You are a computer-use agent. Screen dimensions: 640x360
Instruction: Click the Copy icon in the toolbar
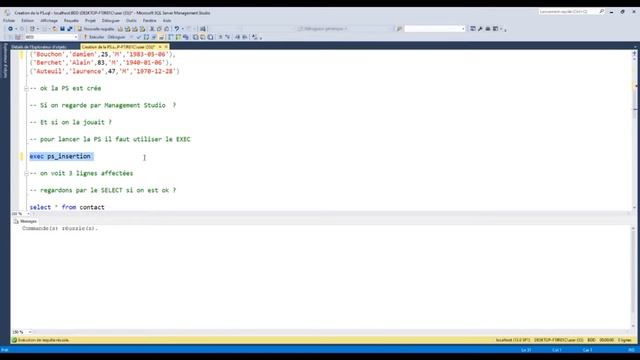[x=160, y=29]
